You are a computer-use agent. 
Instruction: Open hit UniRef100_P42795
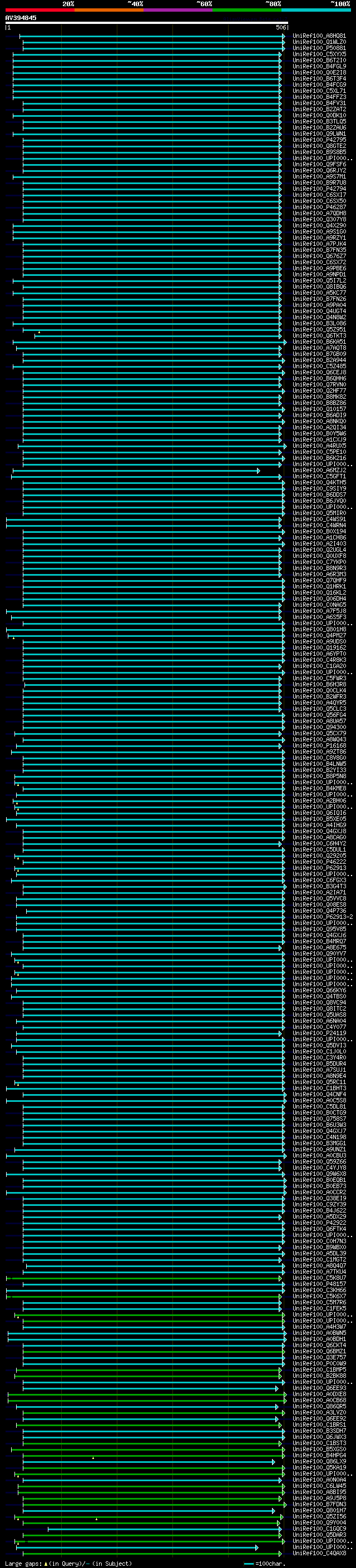pos(319,140)
